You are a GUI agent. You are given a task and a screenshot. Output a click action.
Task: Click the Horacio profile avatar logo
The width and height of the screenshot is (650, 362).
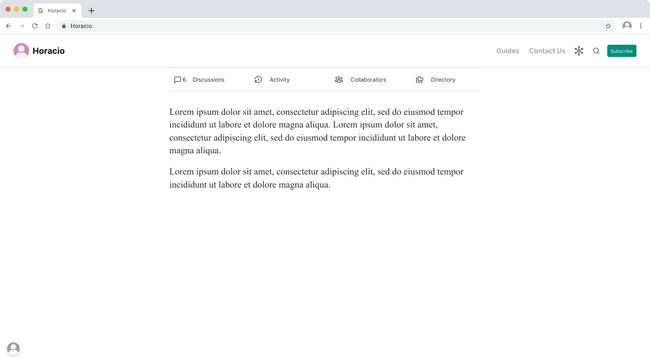click(21, 51)
